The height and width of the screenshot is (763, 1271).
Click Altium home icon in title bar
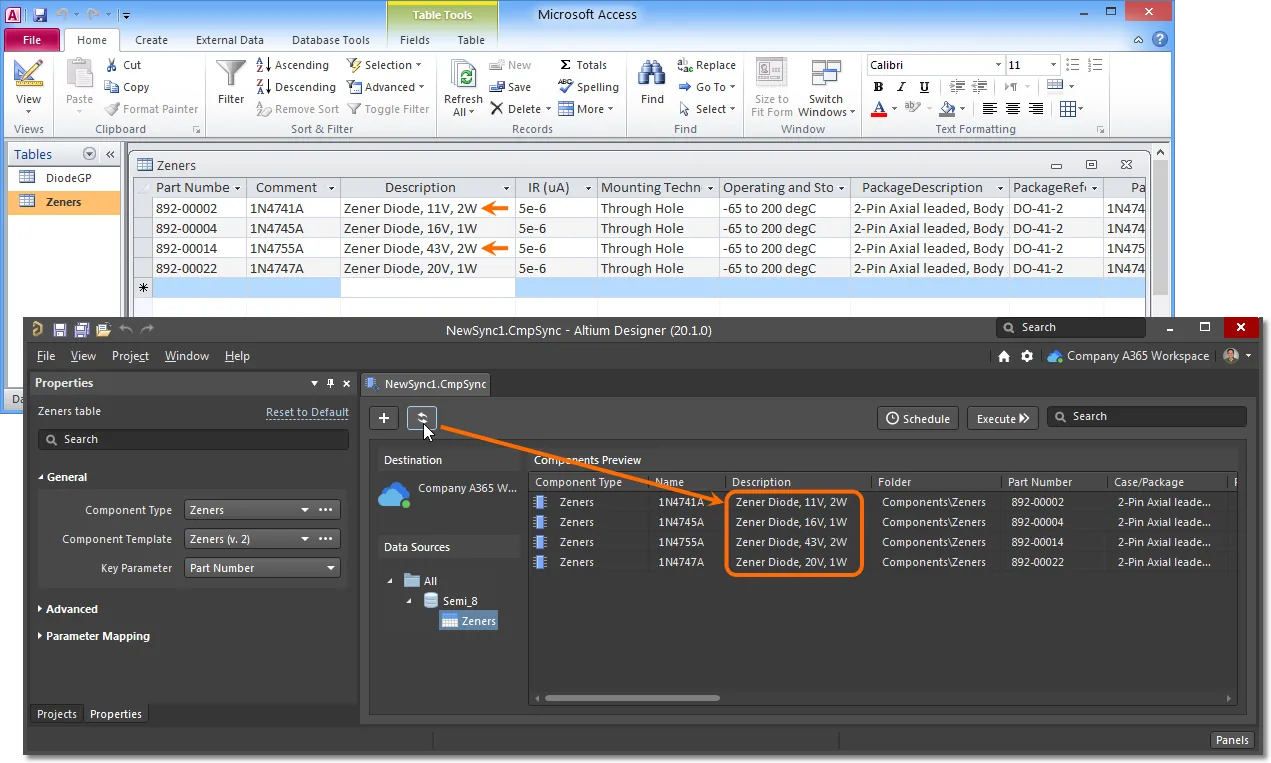coord(1004,356)
